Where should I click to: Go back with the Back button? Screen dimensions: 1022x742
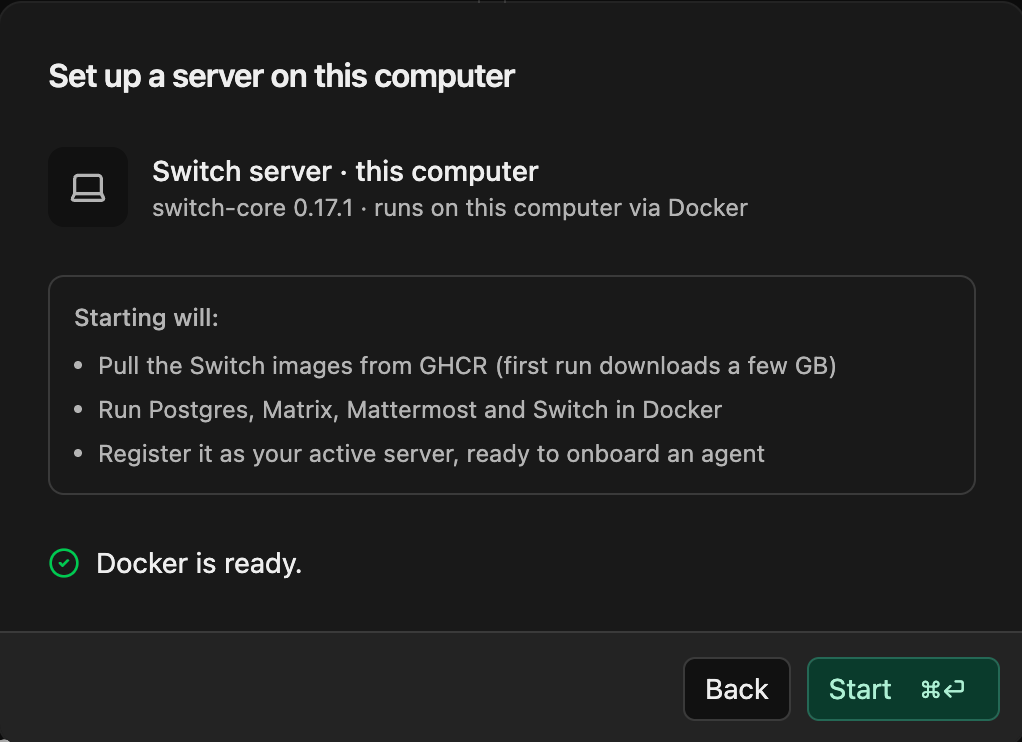point(737,689)
